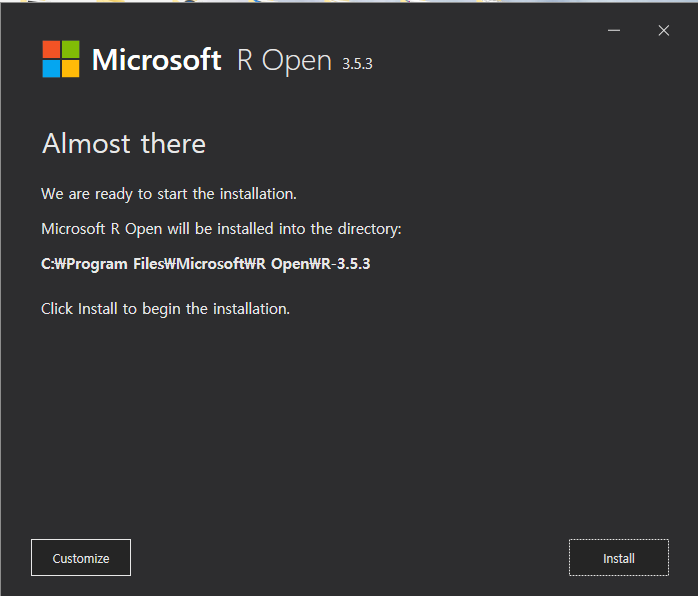Click the Install button
This screenshot has height=596, width=698.
pos(618,557)
